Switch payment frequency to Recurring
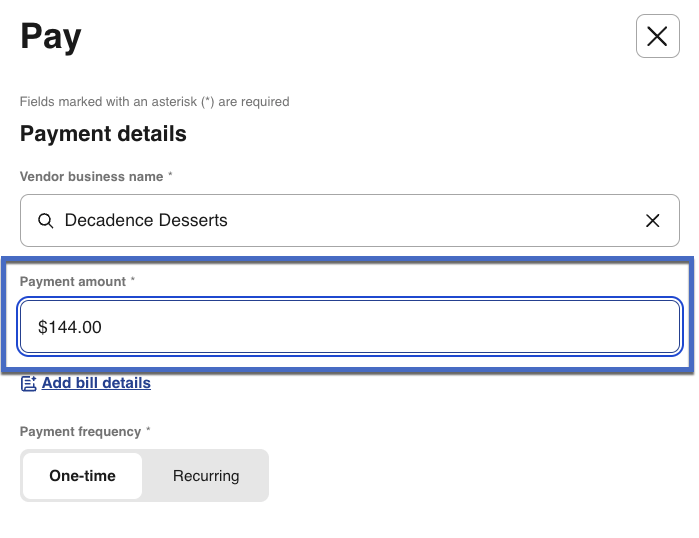Screen dimensions: 699x538 tap(206, 476)
